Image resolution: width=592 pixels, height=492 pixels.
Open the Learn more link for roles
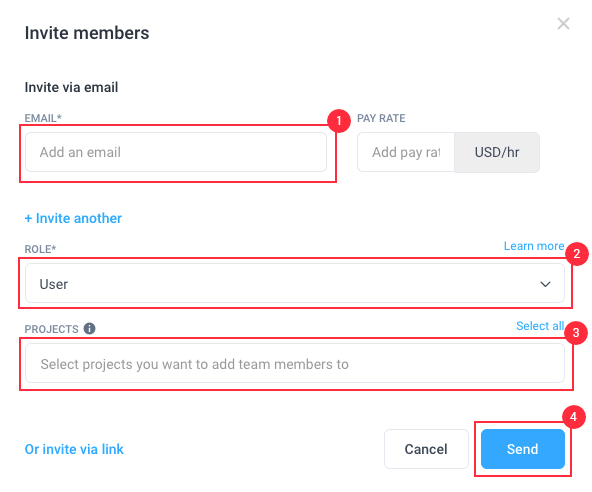coord(534,246)
